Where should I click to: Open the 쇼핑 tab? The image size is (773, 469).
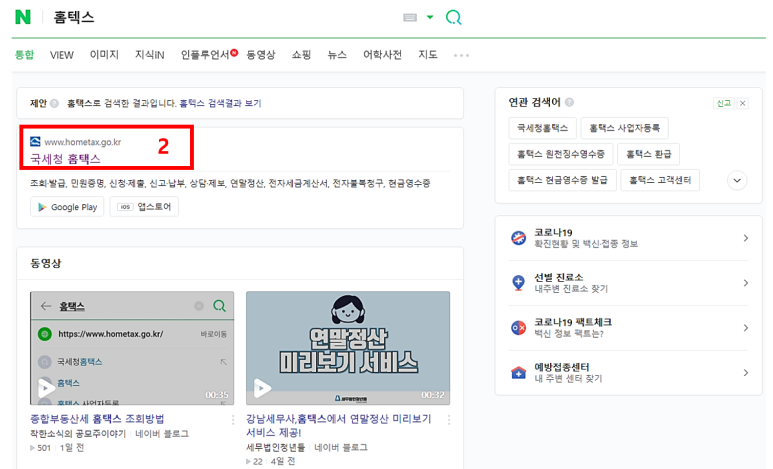tap(301, 54)
